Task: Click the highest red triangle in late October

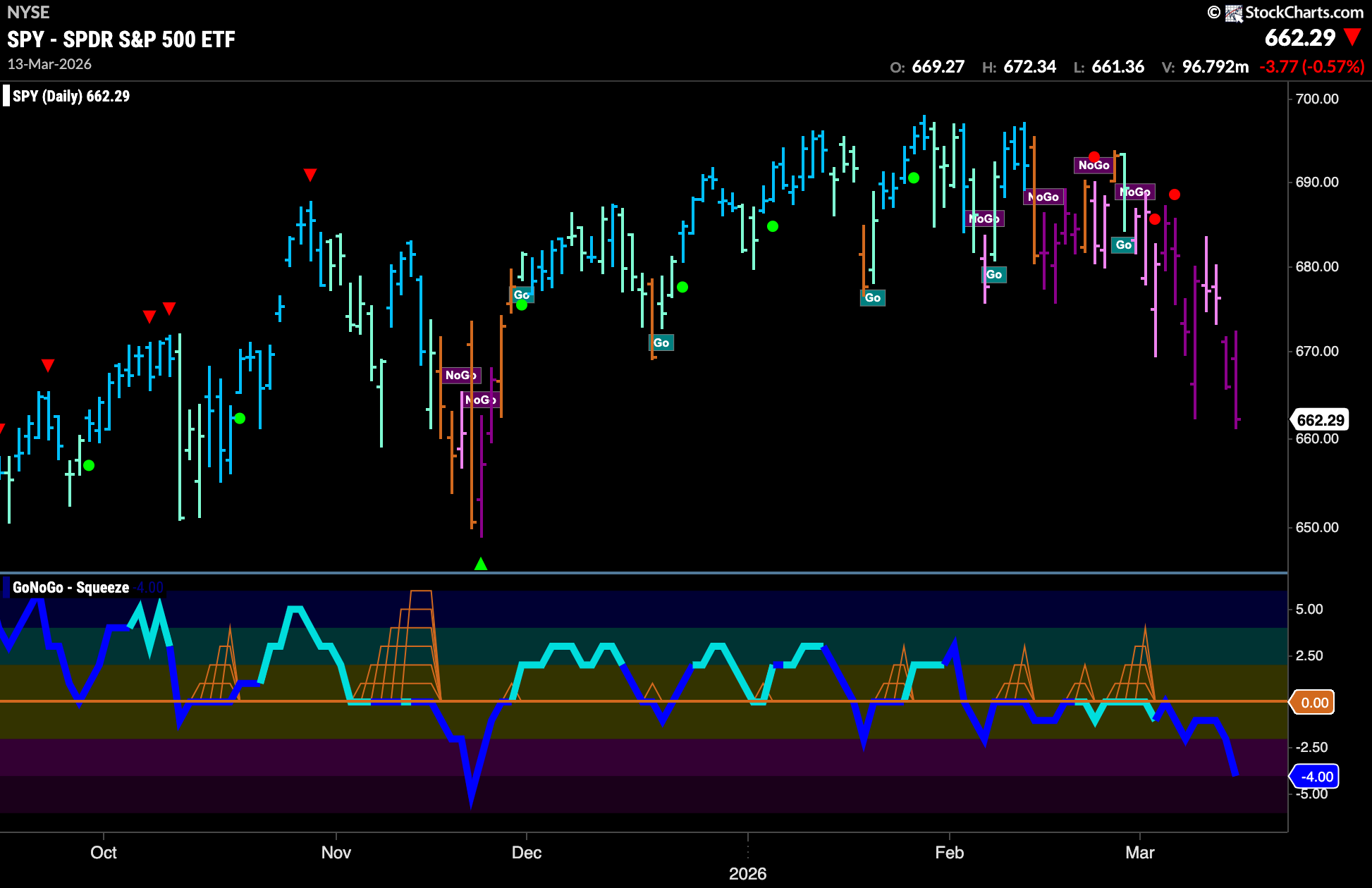Action: click(310, 175)
